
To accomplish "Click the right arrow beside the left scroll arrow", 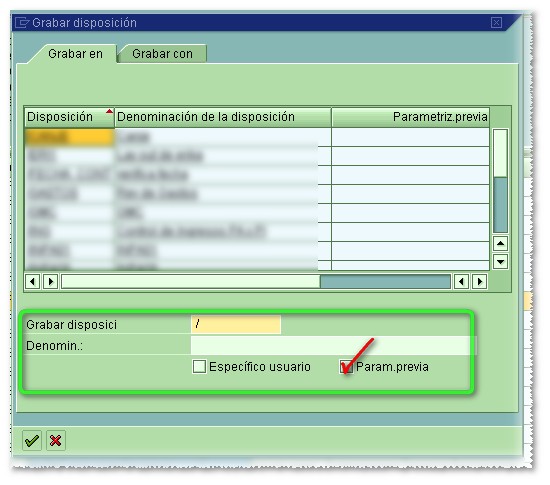I will pos(51,282).
